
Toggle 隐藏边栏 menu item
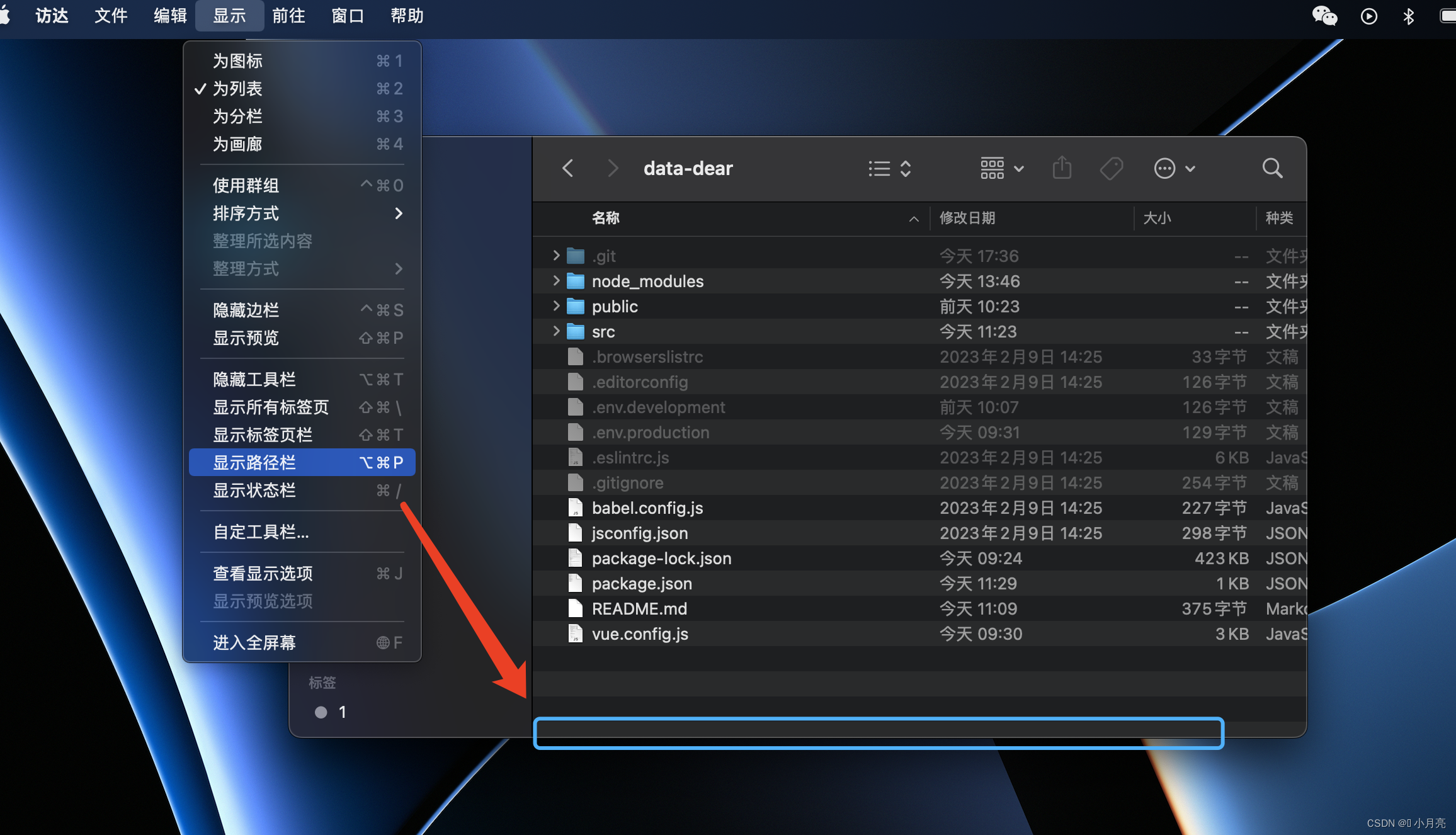pyautogui.click(x=302, y=310)
